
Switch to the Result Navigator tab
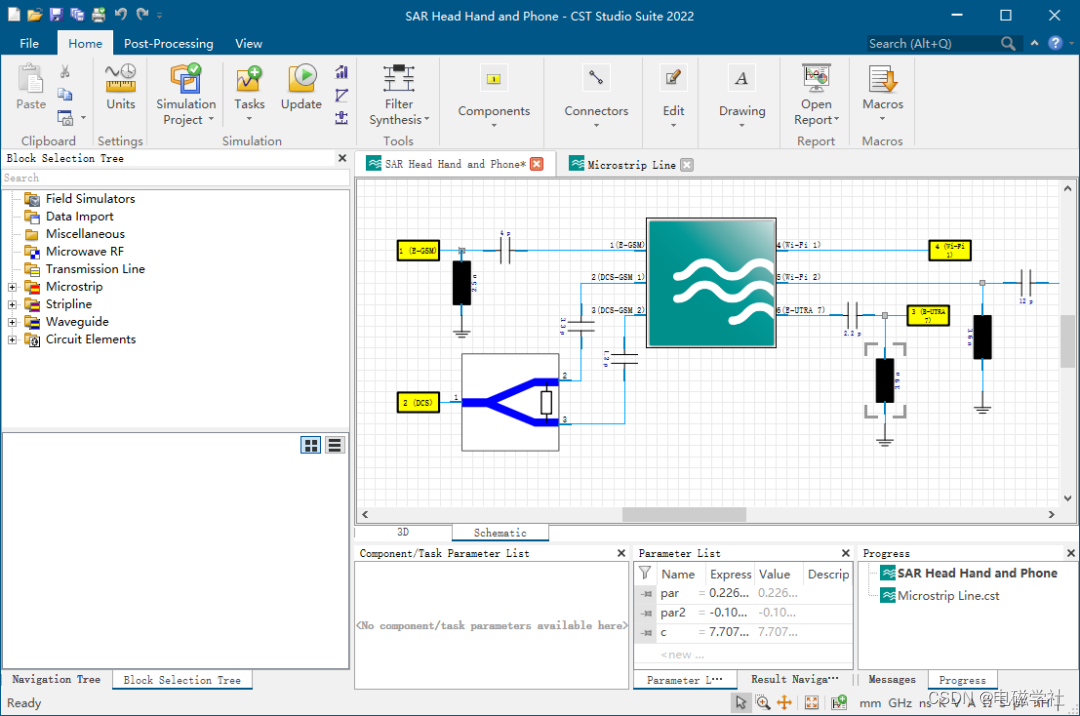coord(794,680)
